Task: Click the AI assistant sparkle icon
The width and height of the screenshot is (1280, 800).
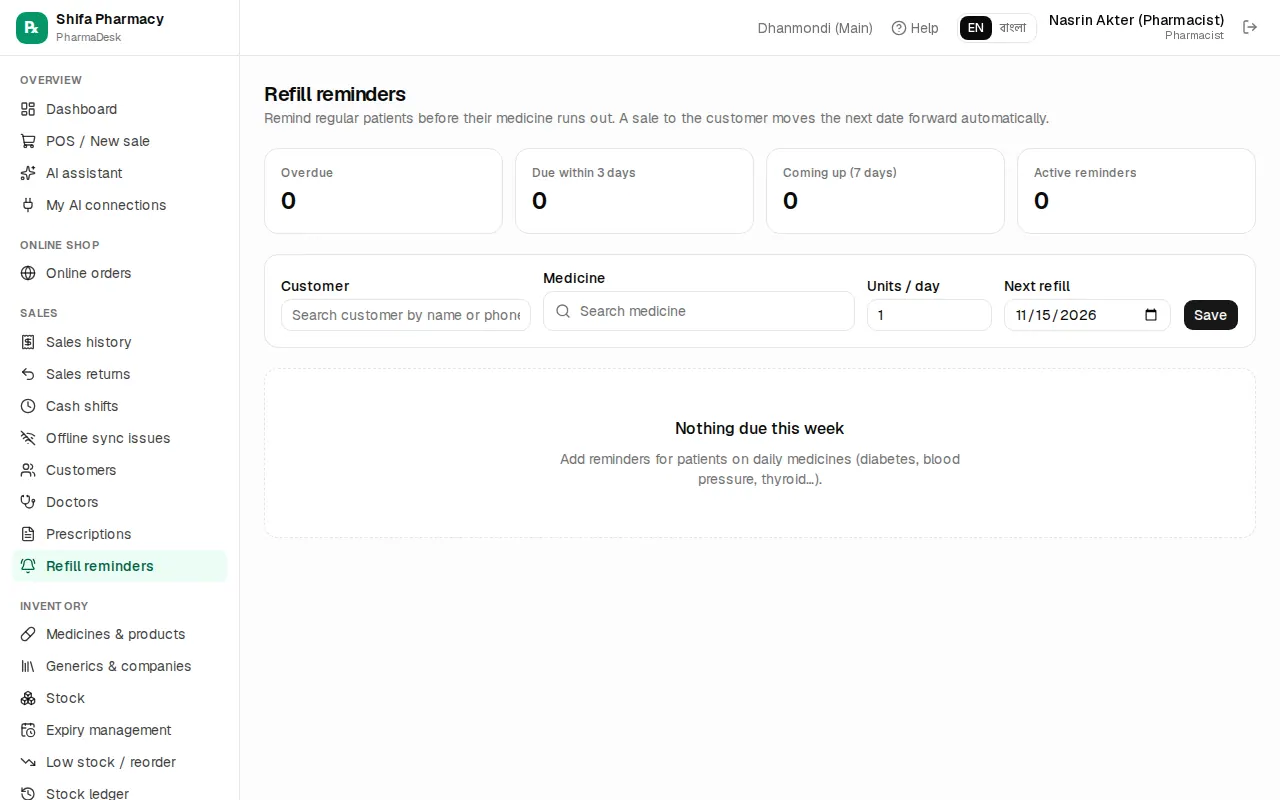Action: pyautogui.click(x=28, y=173)
